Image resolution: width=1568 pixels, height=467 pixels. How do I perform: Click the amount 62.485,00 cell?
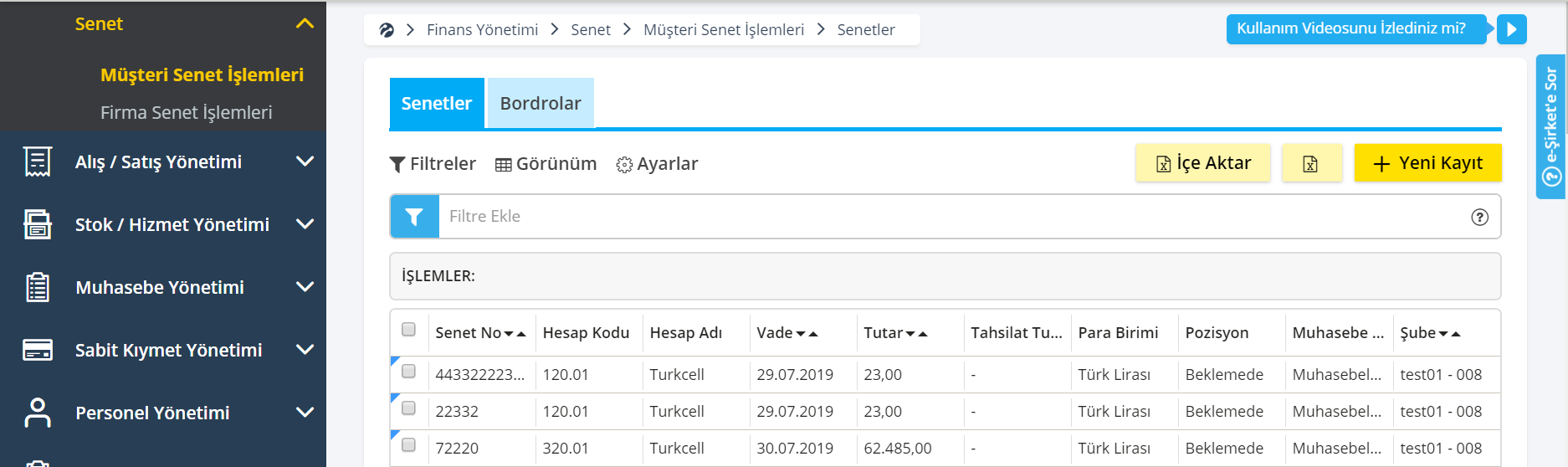click(x=898, y=449)
